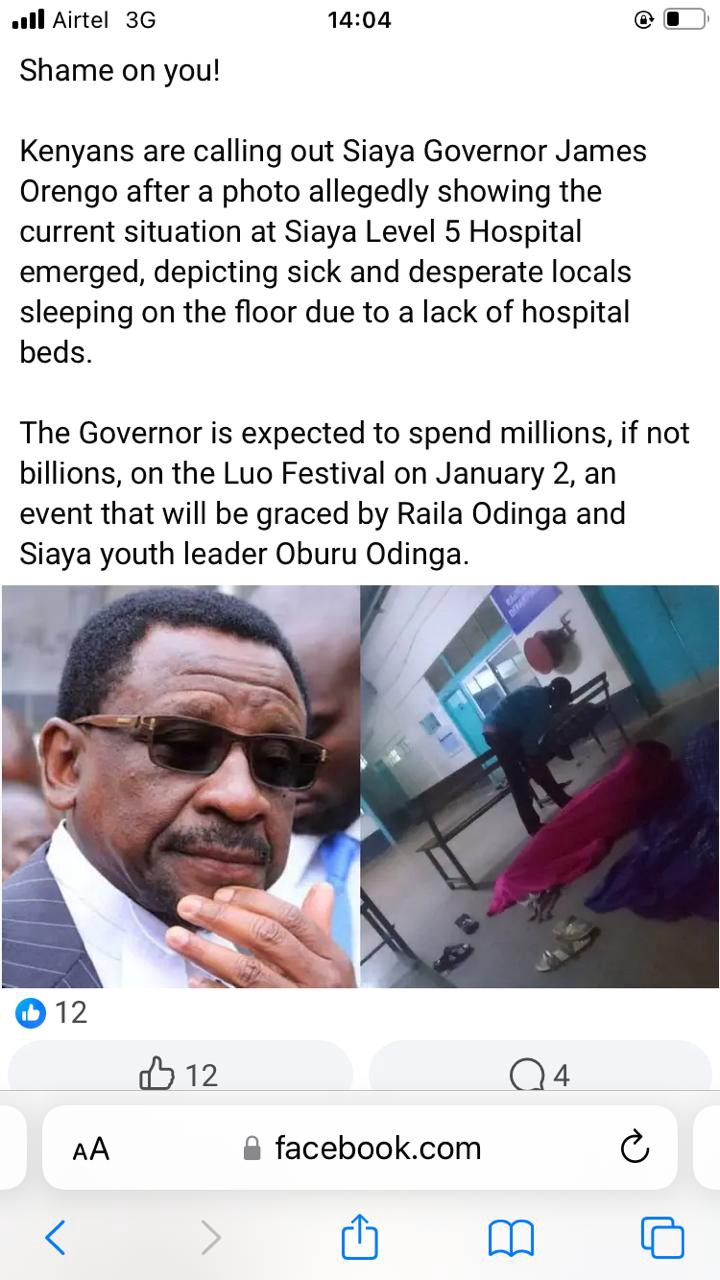Screen dimensions: 720x1280
Task: Tap the padlock icon beside facebook.com
Action: point(253,1148)
